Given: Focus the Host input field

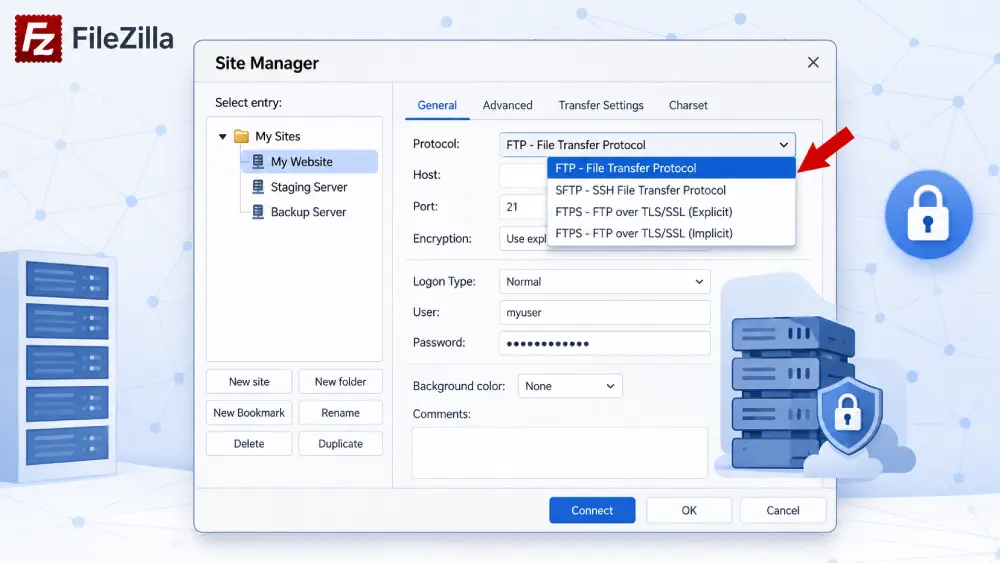Looking at the screenshot, I should (523, 175).
